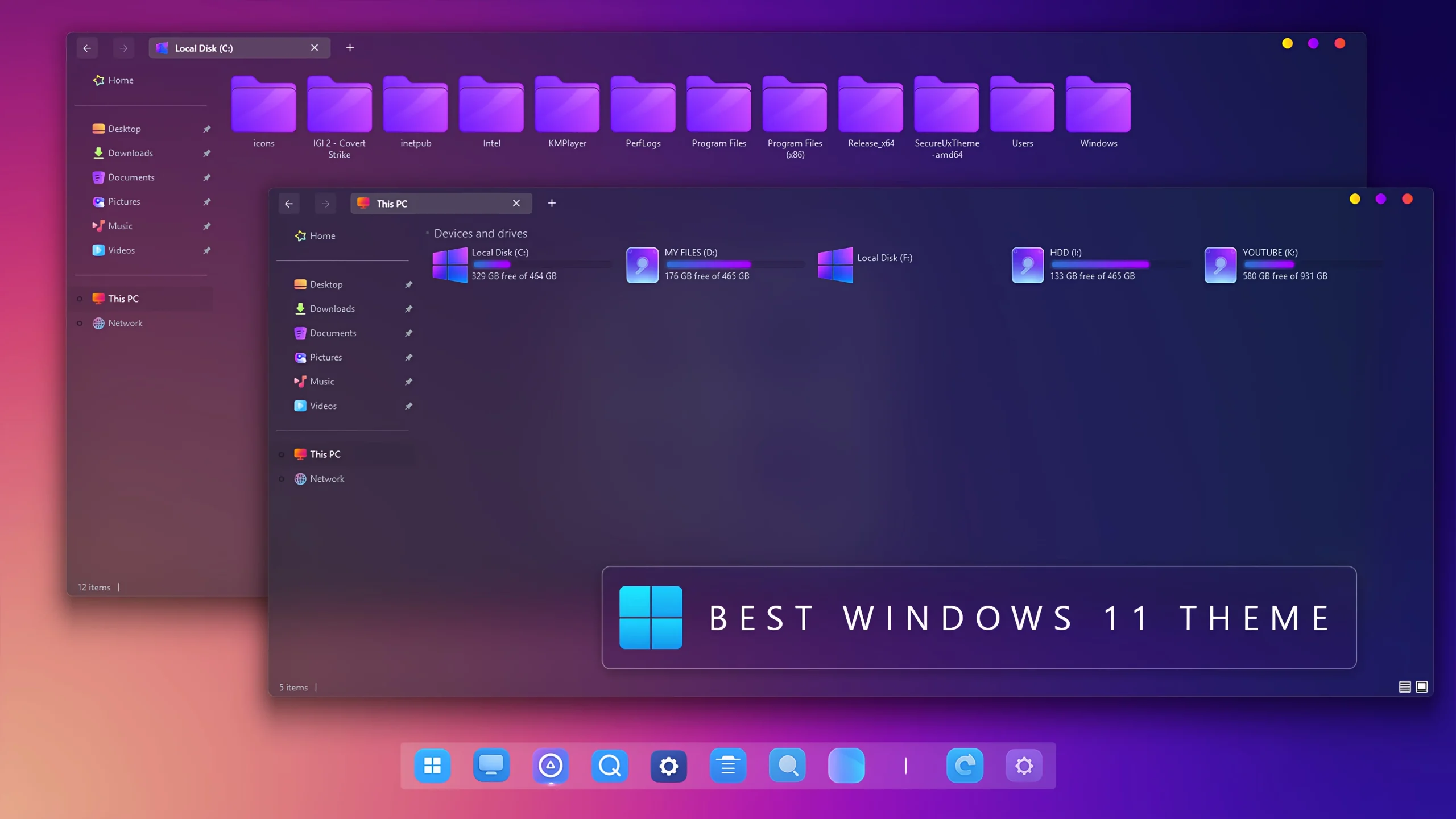1456x819 pixels.
Task: Expand Network node in This PC window sidebar
Action: pos(282,479)
